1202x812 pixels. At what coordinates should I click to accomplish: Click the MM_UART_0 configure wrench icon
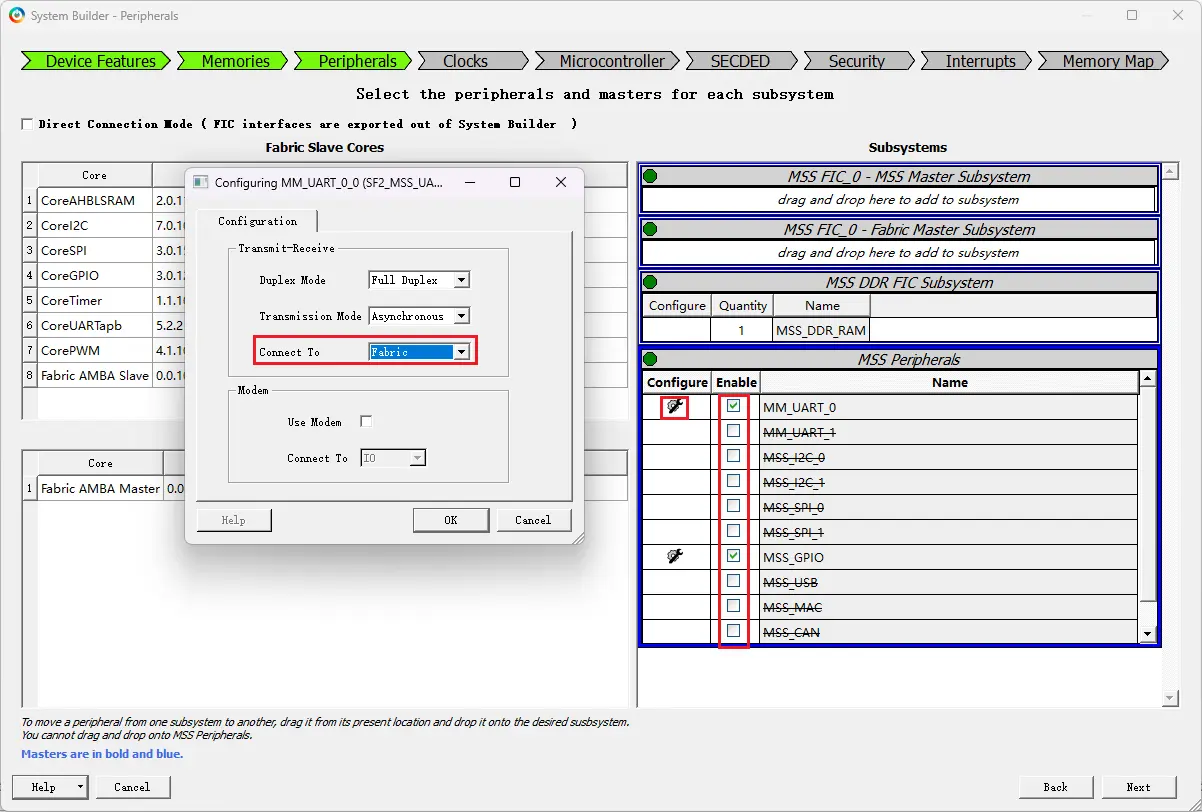coord(676,407)
